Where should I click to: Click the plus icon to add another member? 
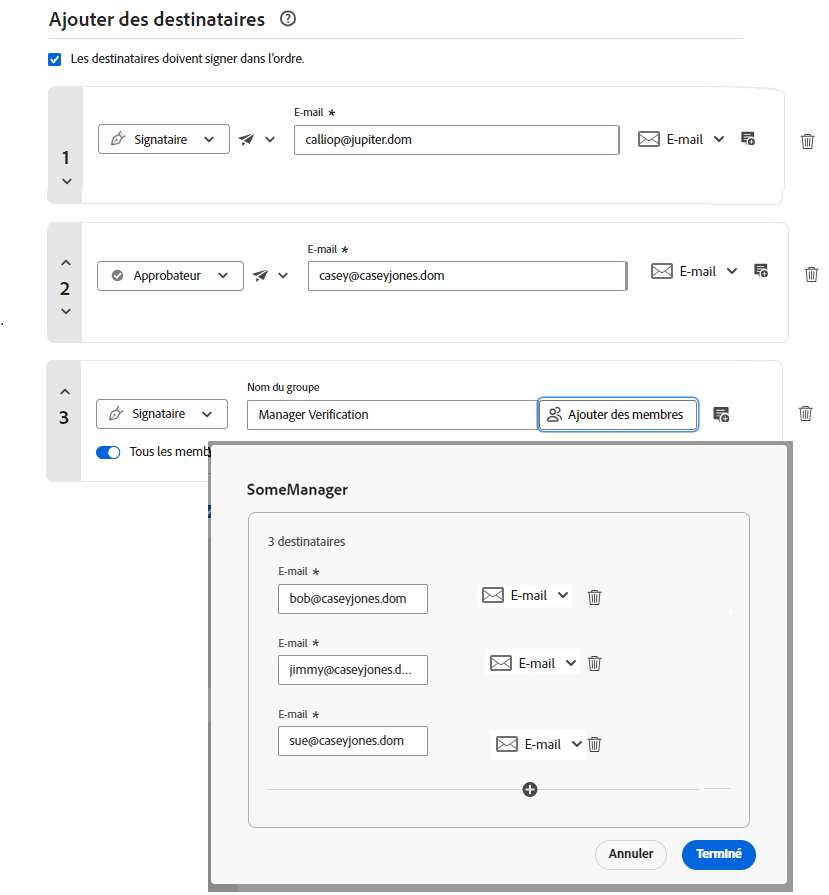pos(530,789)
